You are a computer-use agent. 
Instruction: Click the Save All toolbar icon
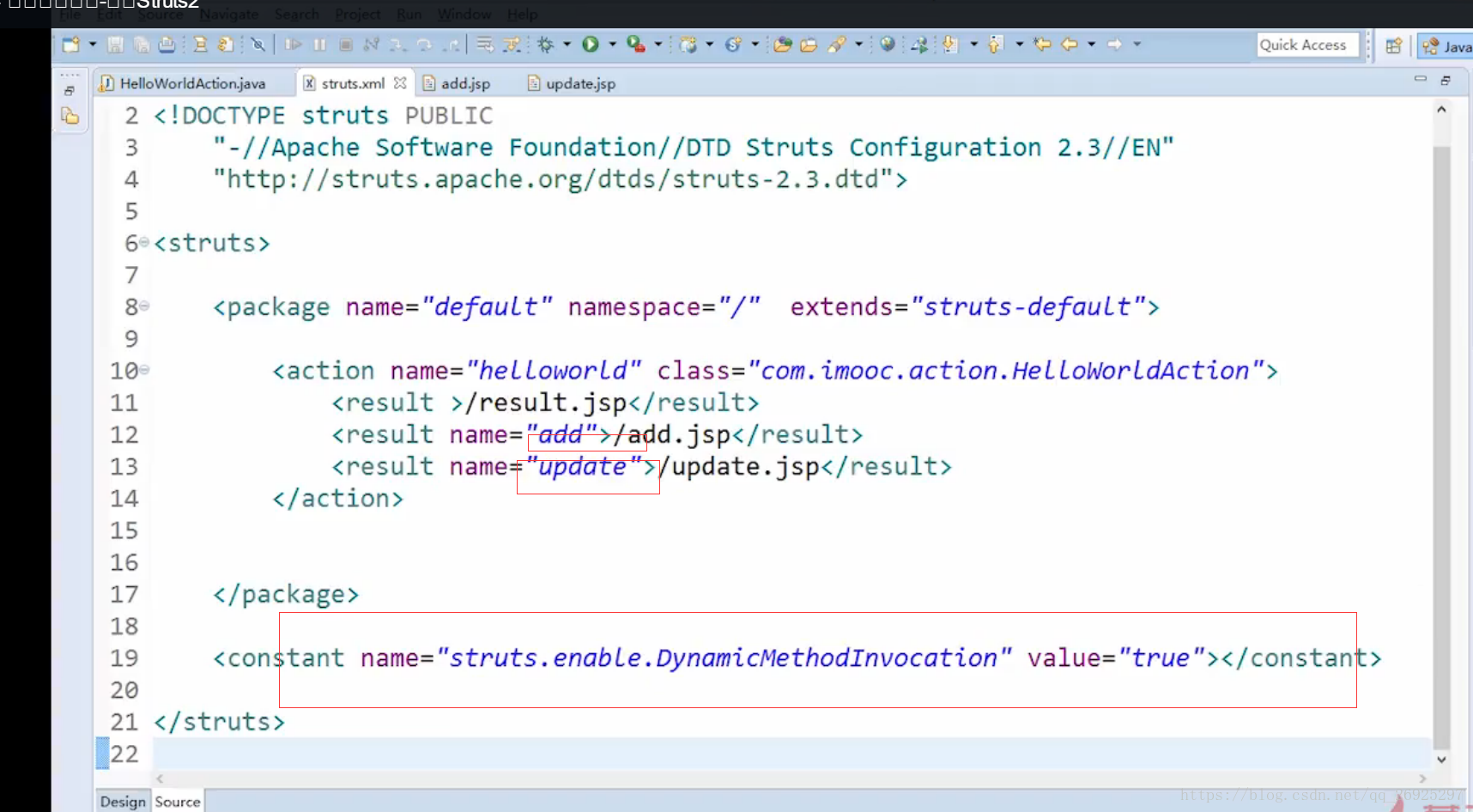(141, 44)
